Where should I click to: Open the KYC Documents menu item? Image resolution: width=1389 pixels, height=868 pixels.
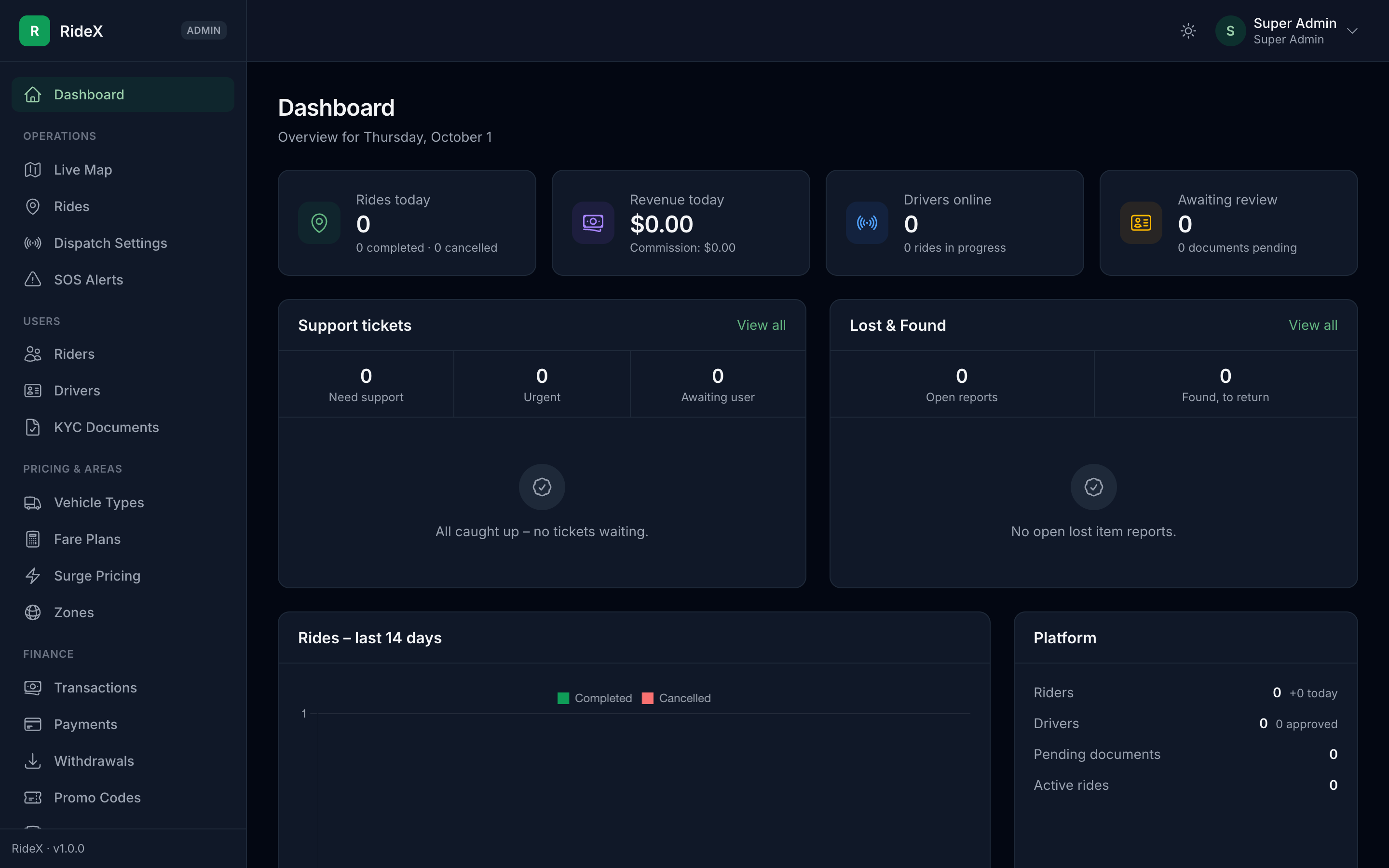click(123, 427)
